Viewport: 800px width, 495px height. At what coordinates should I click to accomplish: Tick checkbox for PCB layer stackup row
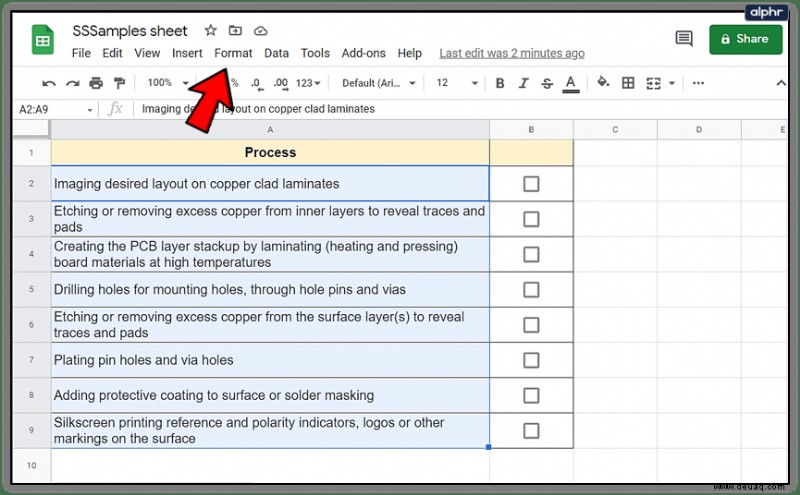click(x=531, y=254)
